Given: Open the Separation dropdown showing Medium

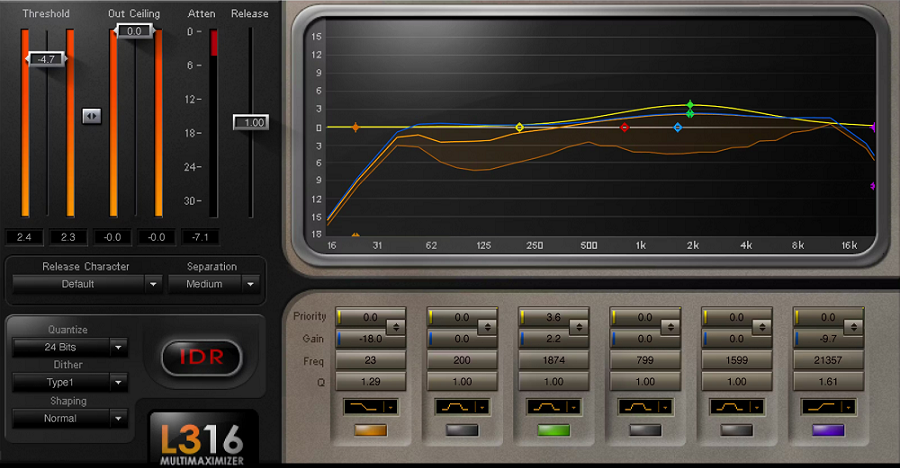Looking at the screenshot, I should pos(214,284).
